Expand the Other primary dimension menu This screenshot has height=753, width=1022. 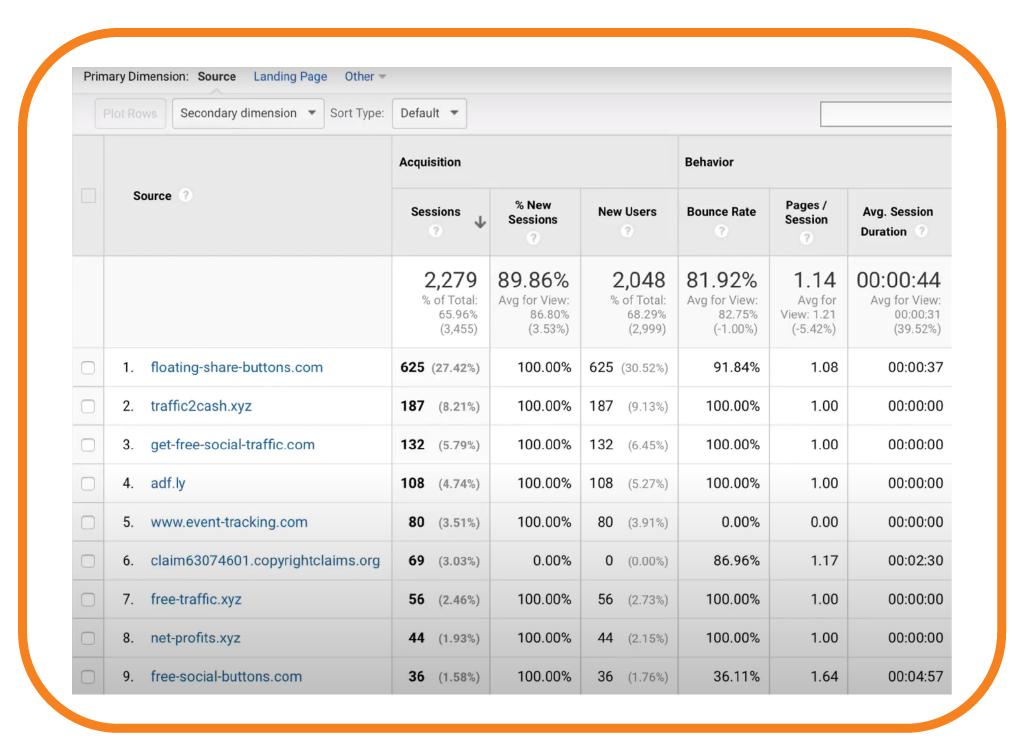[365, 76]
